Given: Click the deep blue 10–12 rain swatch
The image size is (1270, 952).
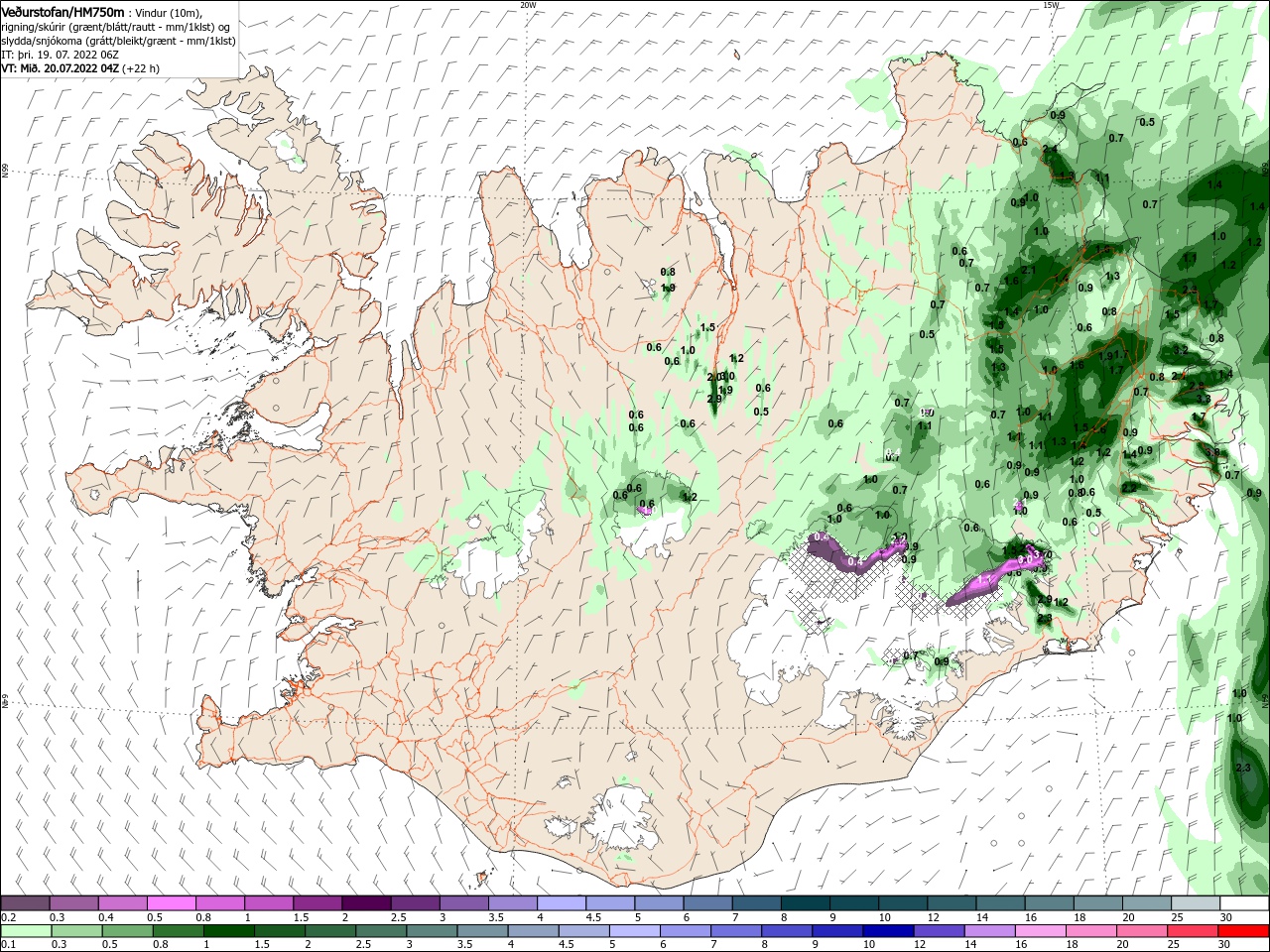Looking at the screenshot, I should point(888,931).
